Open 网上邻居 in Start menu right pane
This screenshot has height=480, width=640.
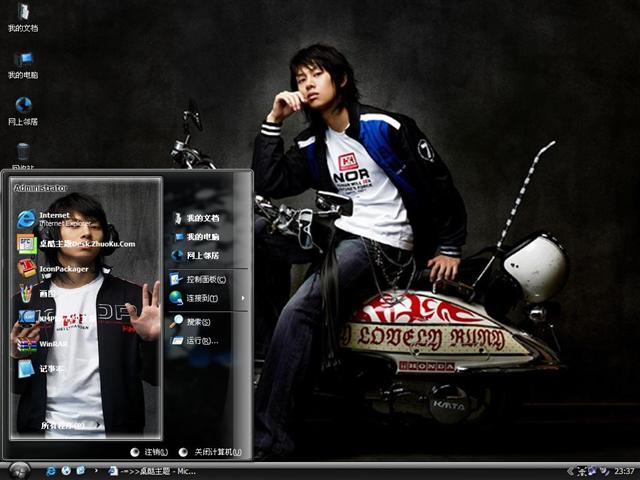pyautogui.click(x=196, y=256)
